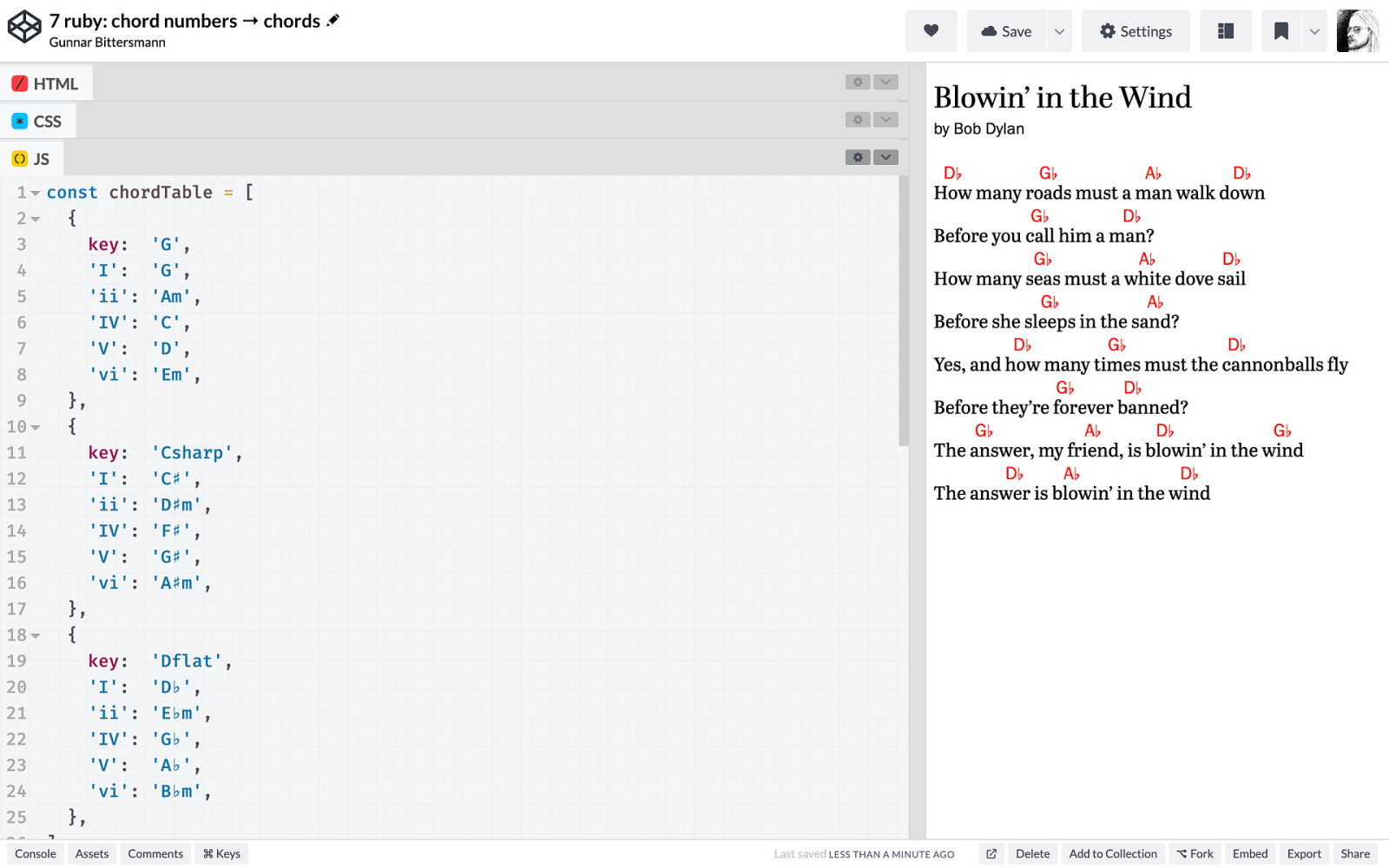Click the CSS tab icon
This screenshot has height=868, width=1389.
coord(19,121)
